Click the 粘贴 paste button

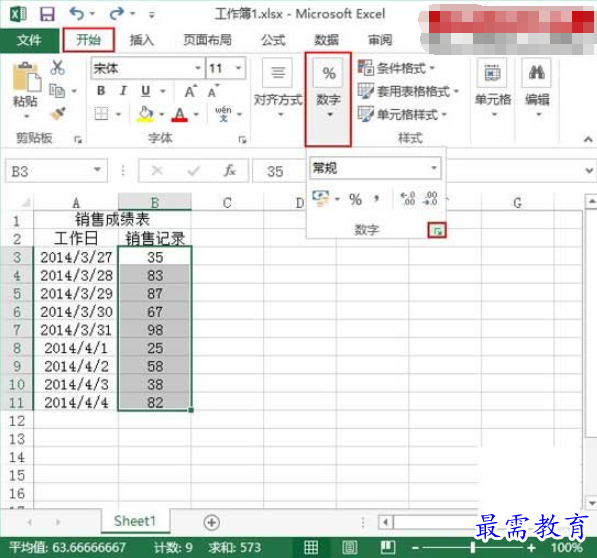point(25,90)
